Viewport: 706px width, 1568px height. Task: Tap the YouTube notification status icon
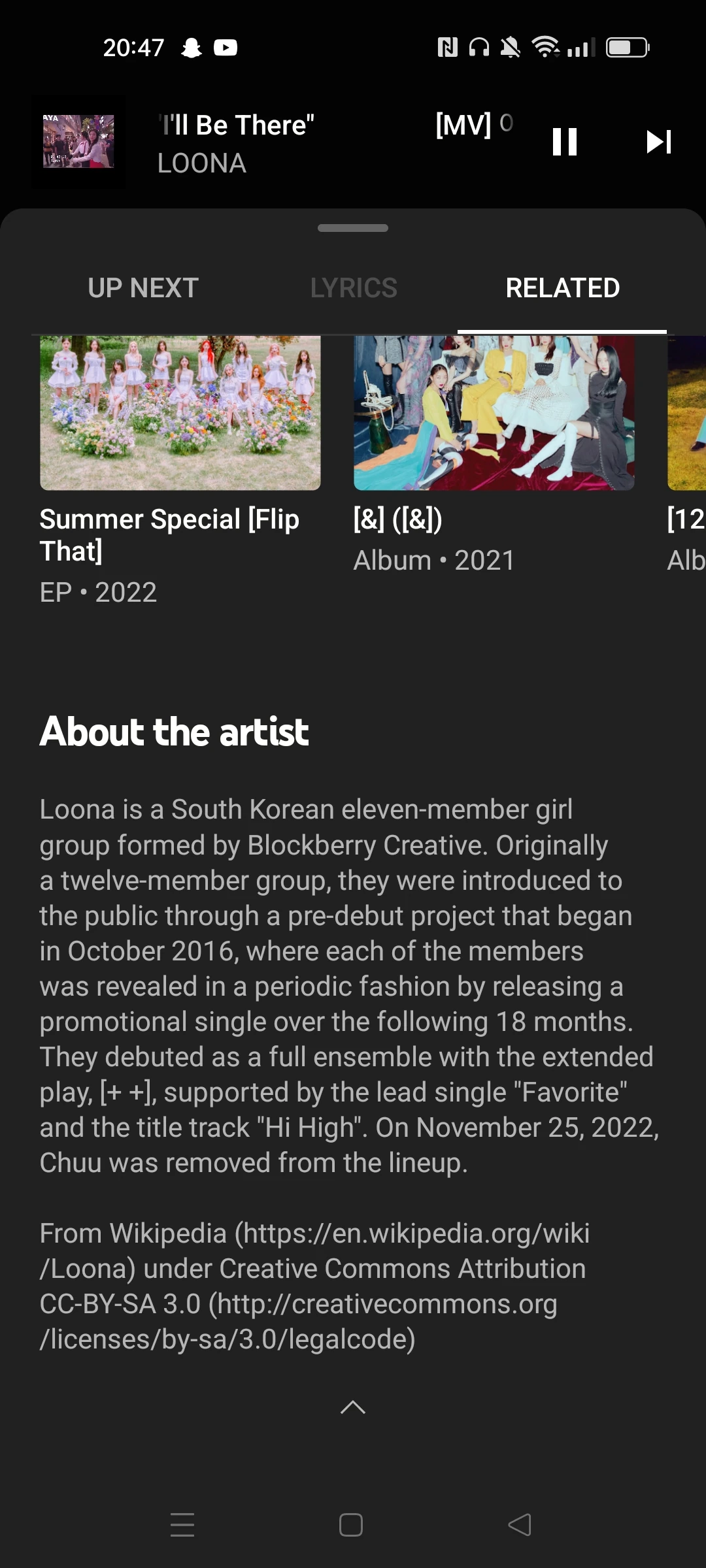(226, 48)
